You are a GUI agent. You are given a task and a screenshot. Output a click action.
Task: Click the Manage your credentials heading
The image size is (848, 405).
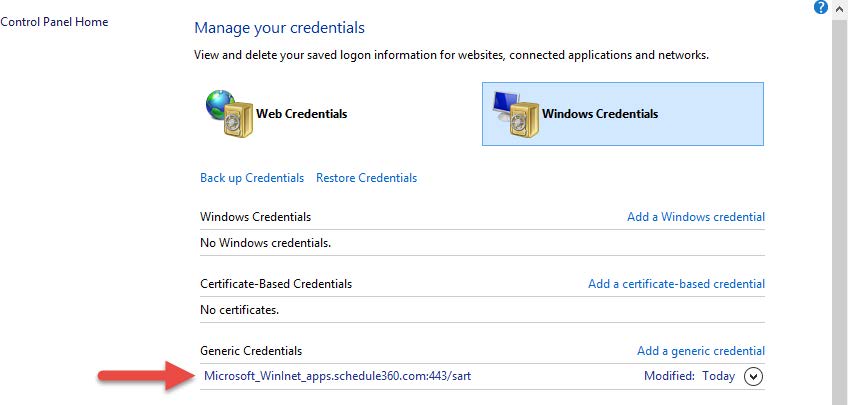280,28
